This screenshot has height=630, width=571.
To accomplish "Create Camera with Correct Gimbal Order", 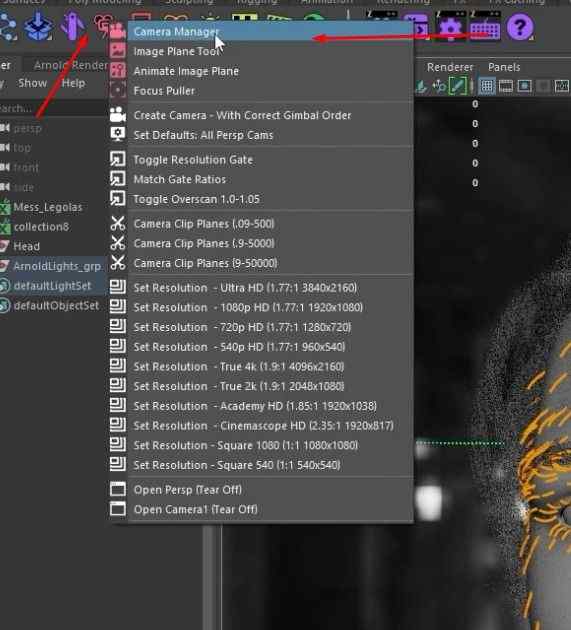I will [x=261, y=115].
